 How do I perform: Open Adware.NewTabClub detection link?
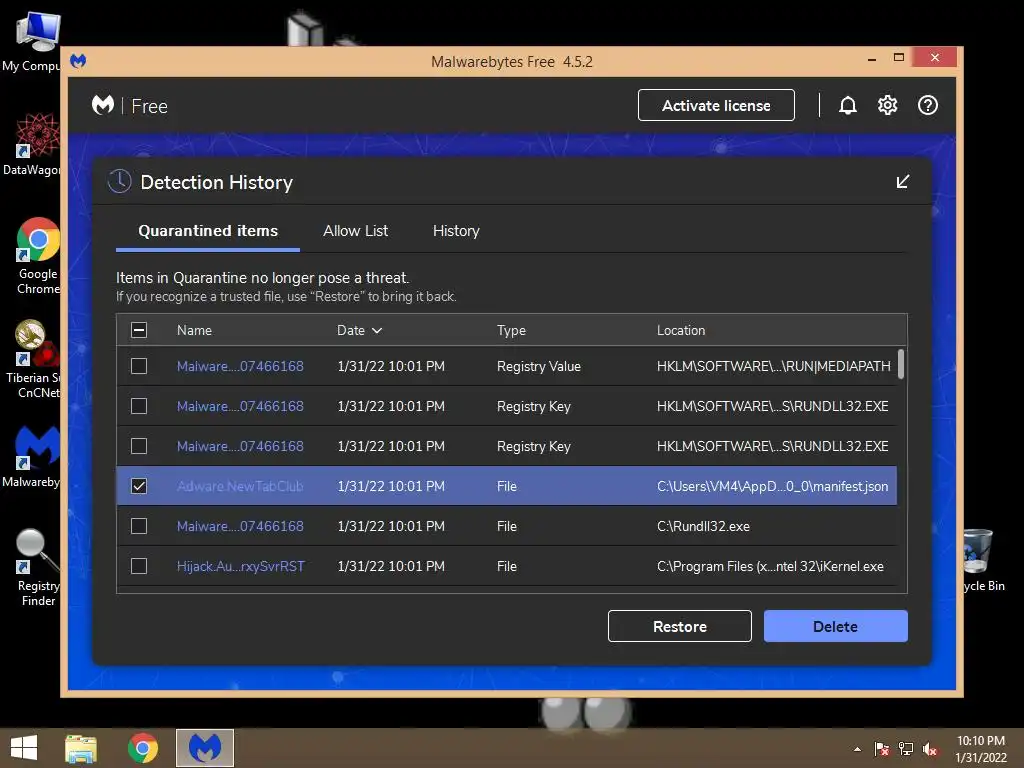pyautogui.click(x=240, y=487)
